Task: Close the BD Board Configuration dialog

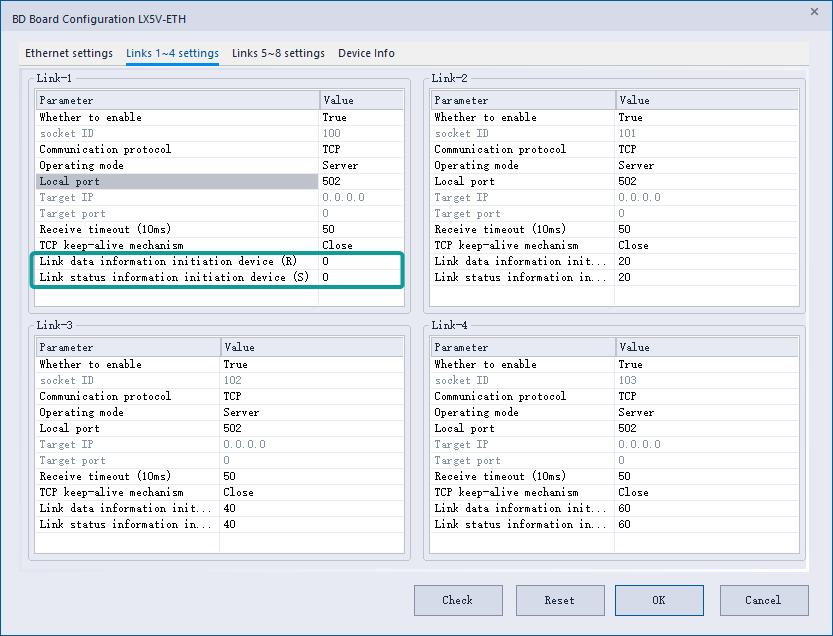Action: click(x=812, y=12)
